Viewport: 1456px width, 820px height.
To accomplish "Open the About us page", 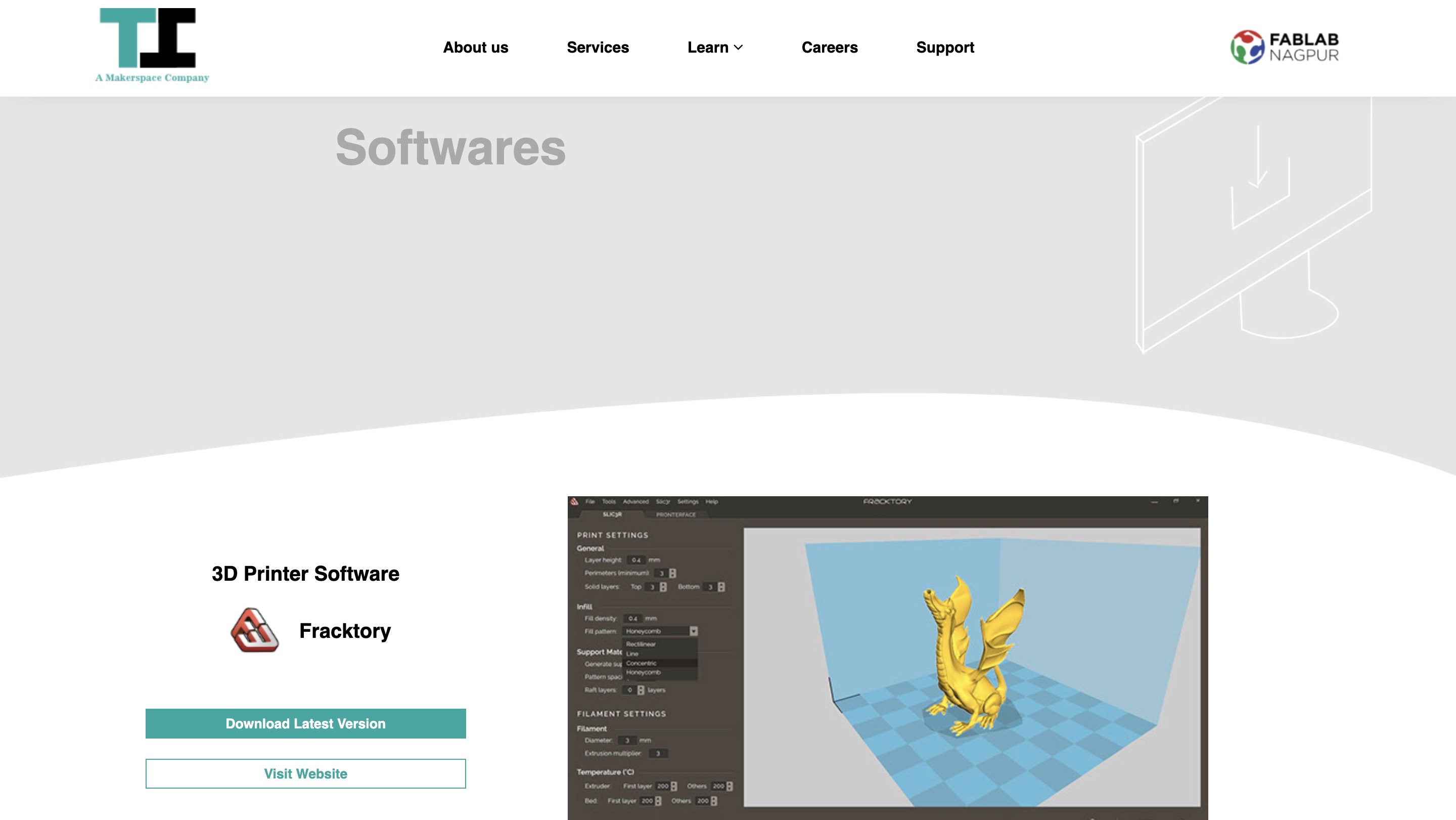I will point(475,48).
